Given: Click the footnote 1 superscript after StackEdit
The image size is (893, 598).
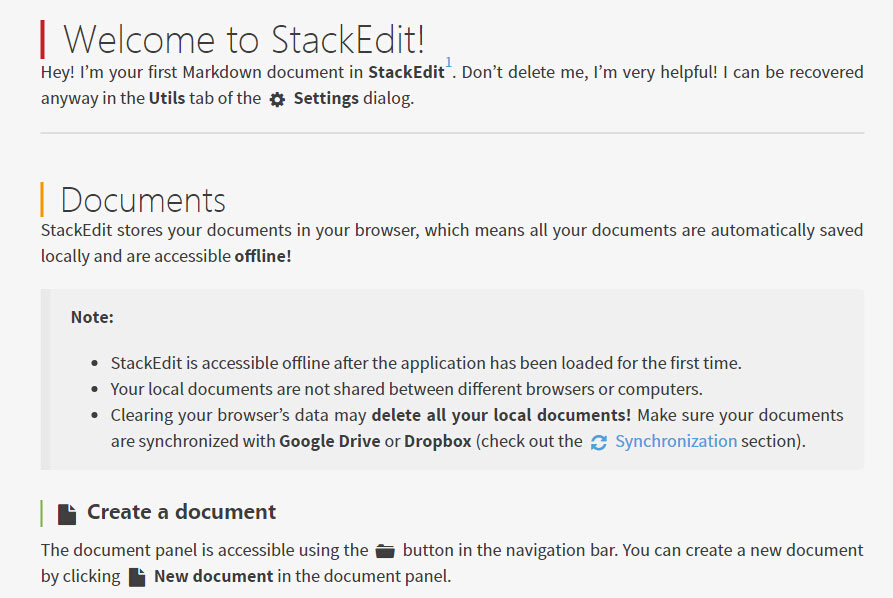Looking at the screenshot, I should click(449, 62).
